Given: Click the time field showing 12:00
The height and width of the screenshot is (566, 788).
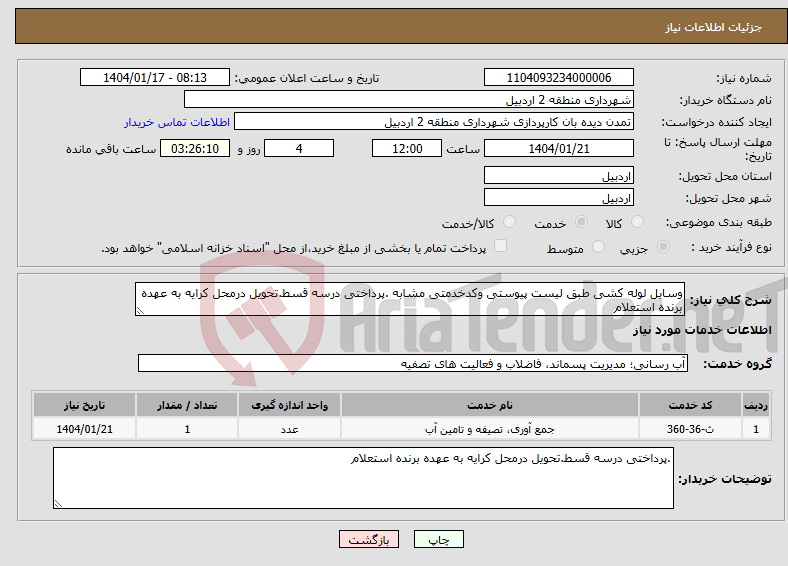Looking at the screenshot, I should (407, 148).
